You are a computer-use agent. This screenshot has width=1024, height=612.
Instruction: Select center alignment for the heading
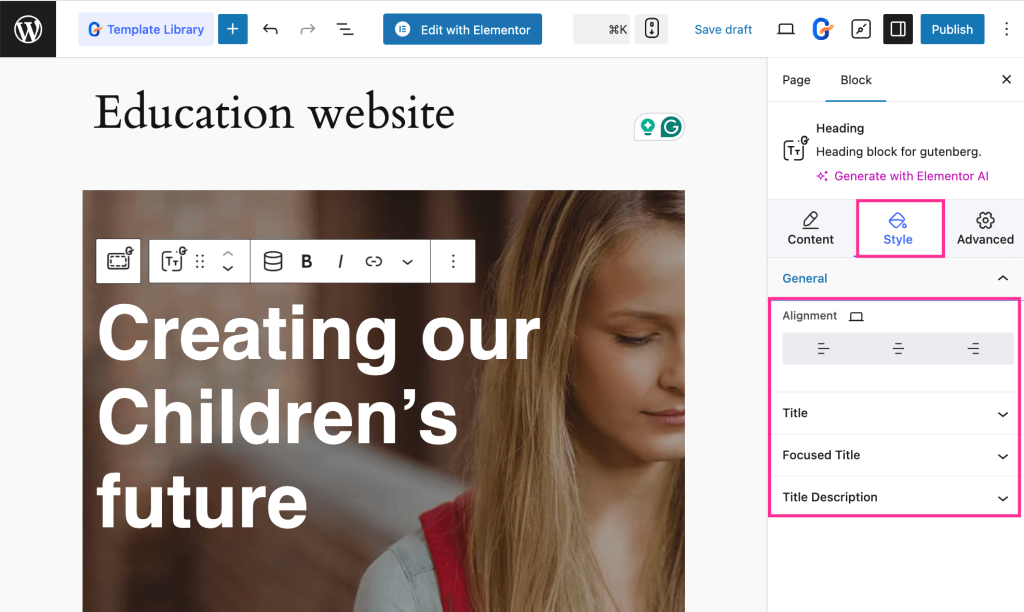tap(897, 348)
